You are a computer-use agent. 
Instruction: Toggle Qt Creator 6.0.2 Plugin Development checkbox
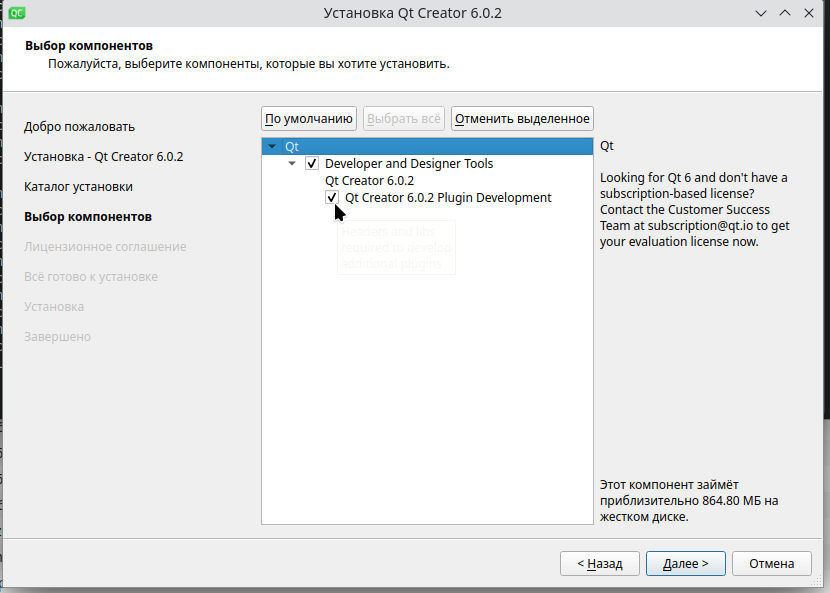point(332,198)
